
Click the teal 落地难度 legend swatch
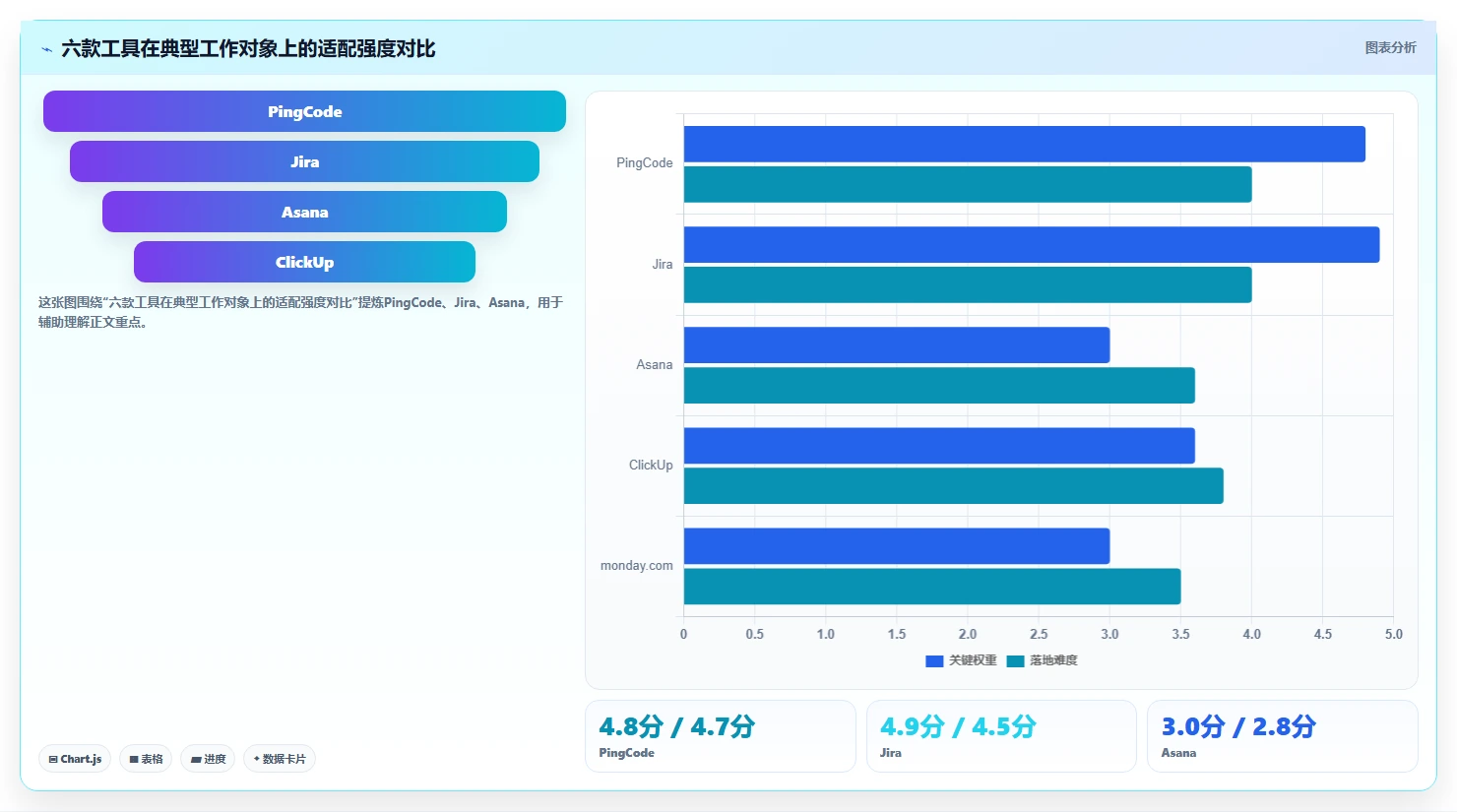click(1015, 661)
